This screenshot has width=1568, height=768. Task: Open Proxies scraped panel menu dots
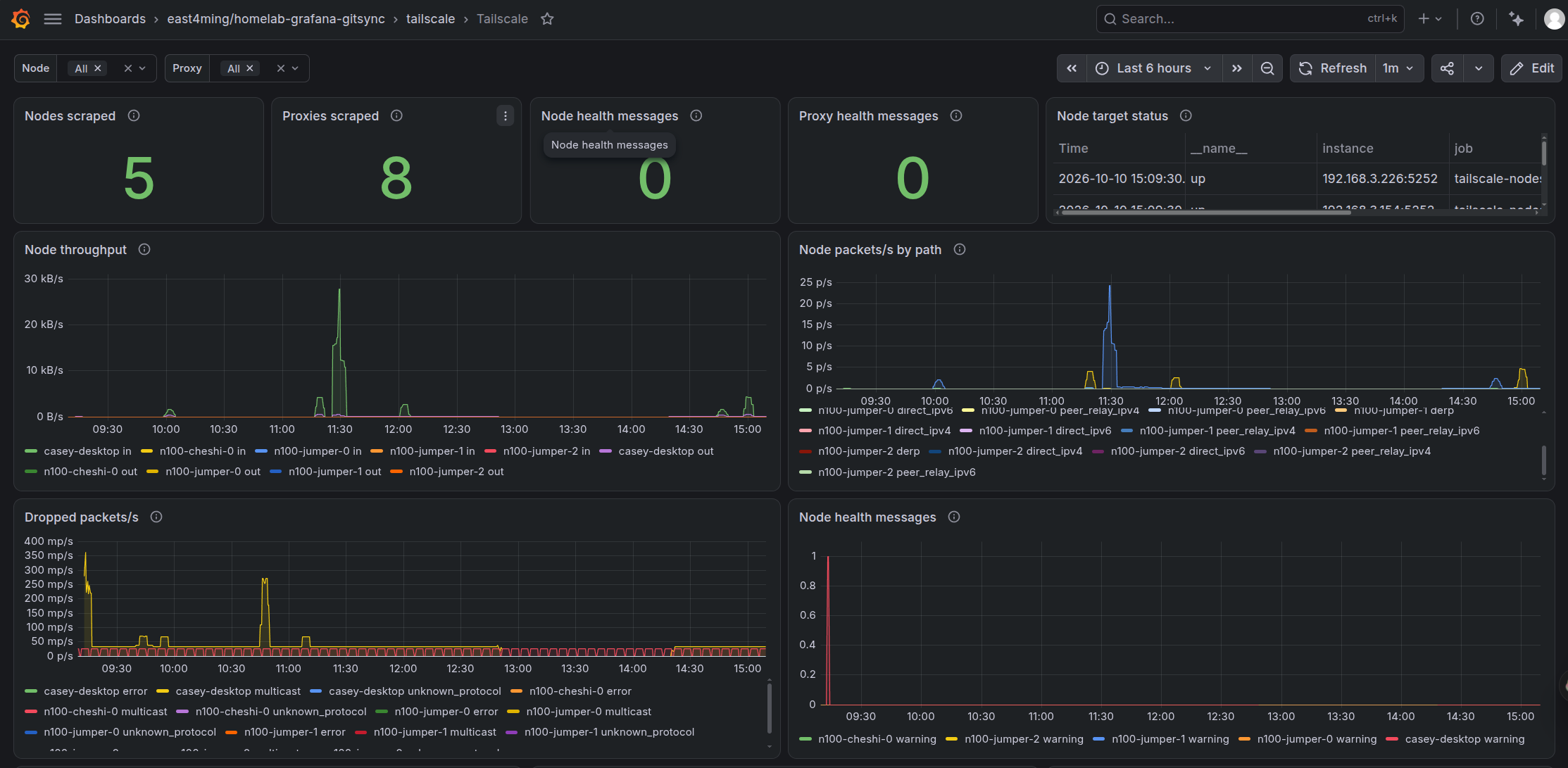pyautogui.click(x=505, y=115)
